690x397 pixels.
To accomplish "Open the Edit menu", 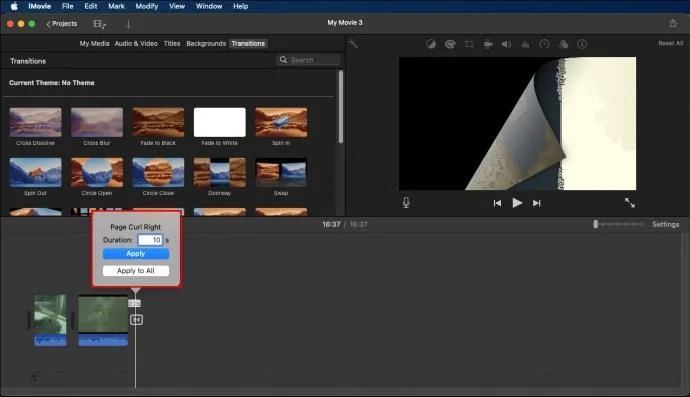I will tap(91, 6).
